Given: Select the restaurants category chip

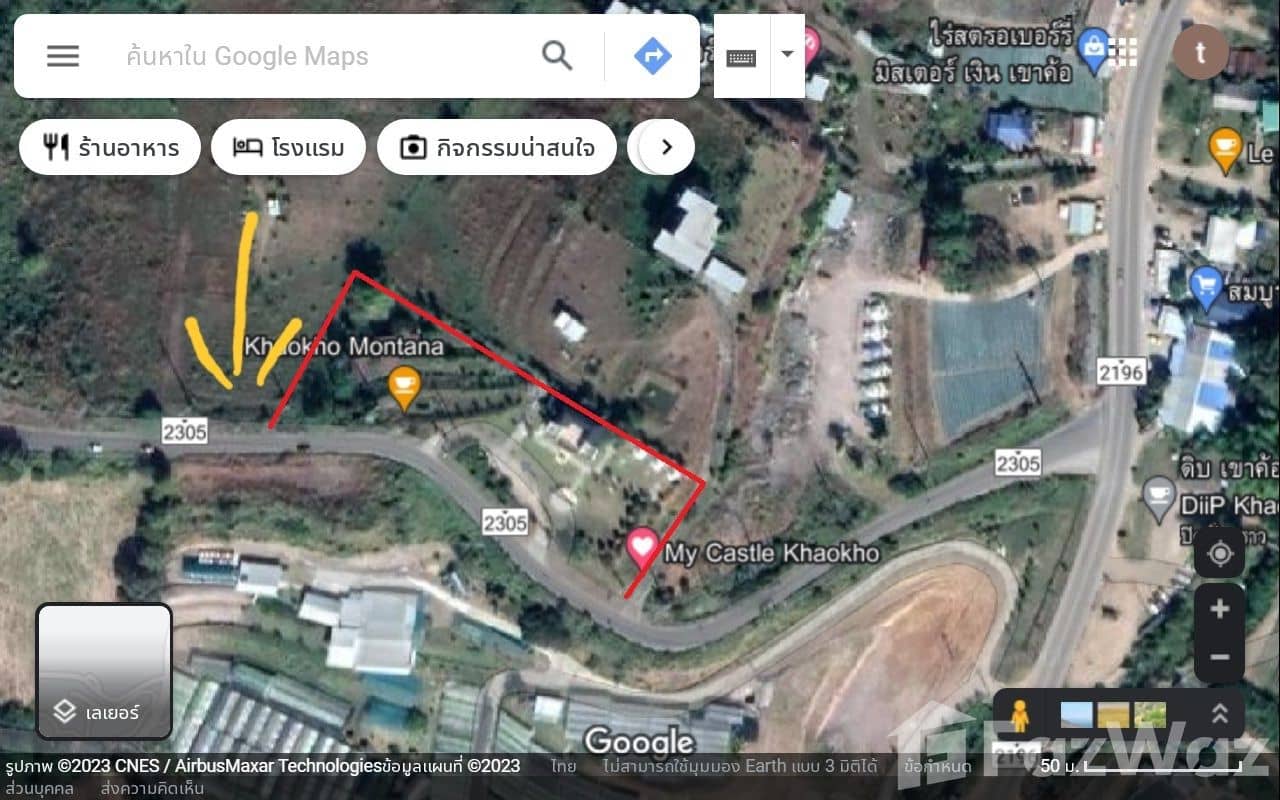Looking at the screenshot, I should click(x=110, y=148).
